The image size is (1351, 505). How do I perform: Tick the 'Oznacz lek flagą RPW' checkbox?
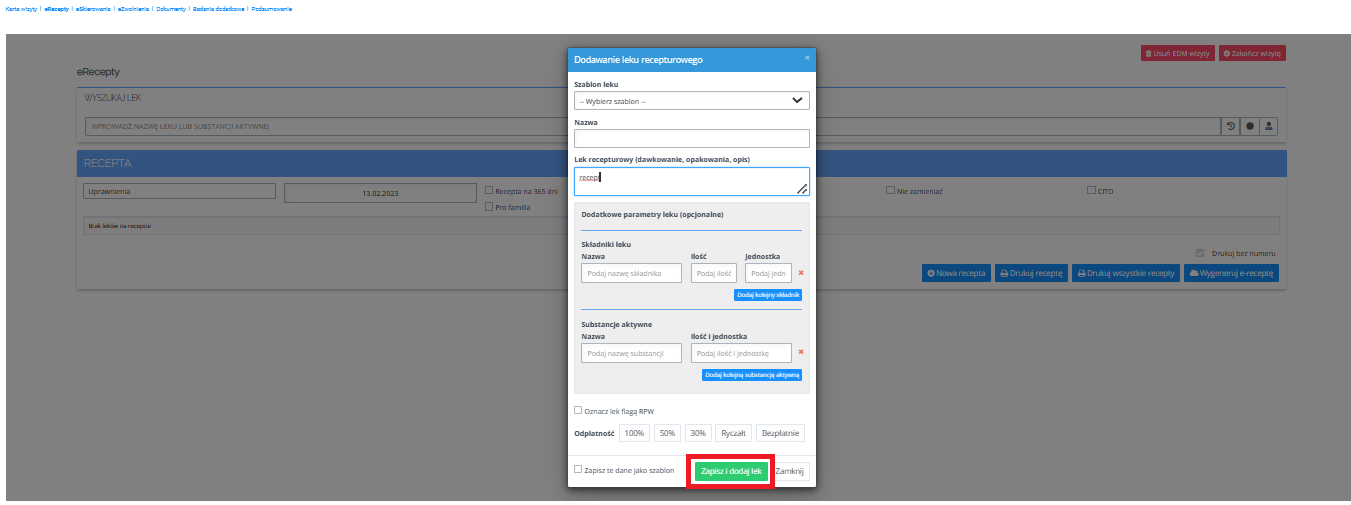click(x=578, y=410)
